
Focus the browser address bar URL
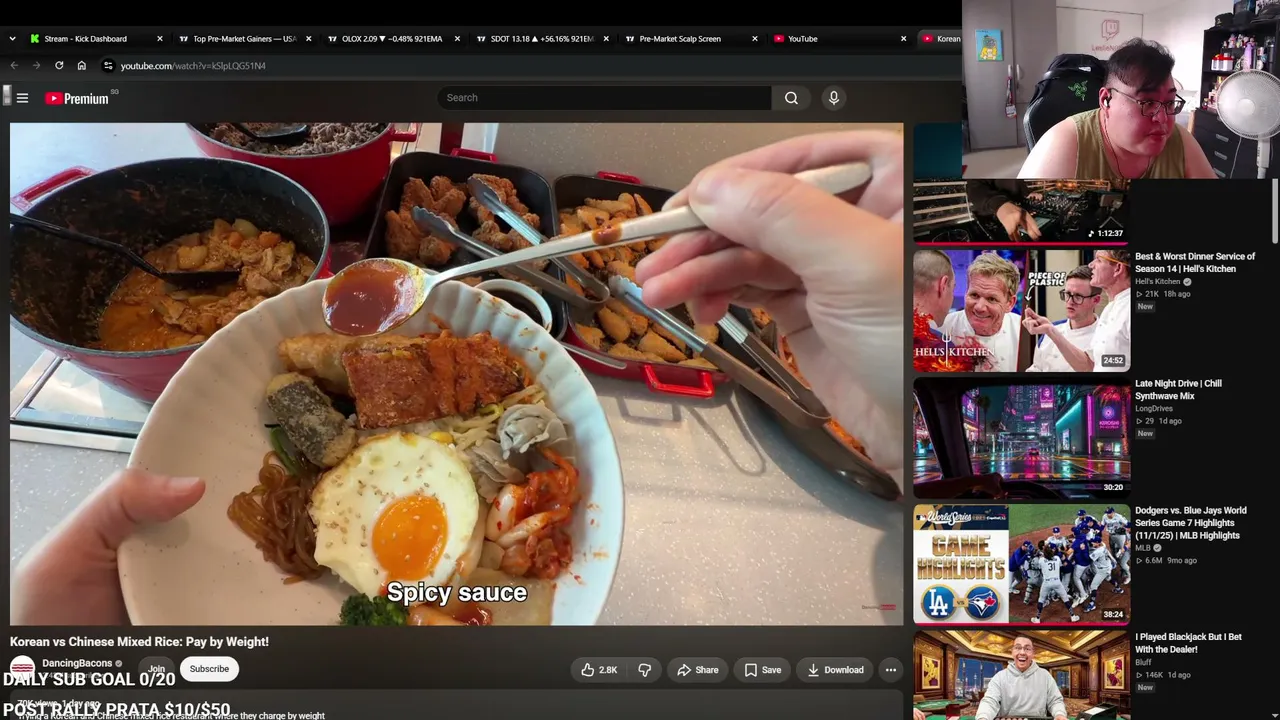click(193, 66)
